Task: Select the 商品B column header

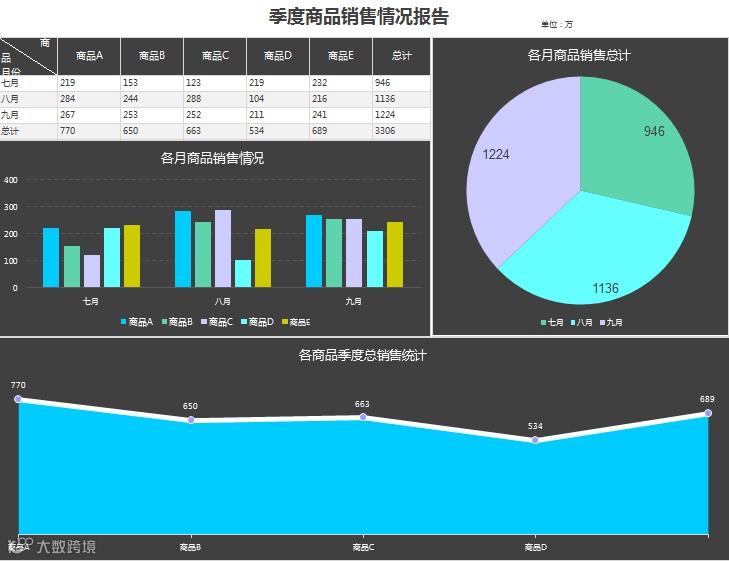Action: click(152, 56)
